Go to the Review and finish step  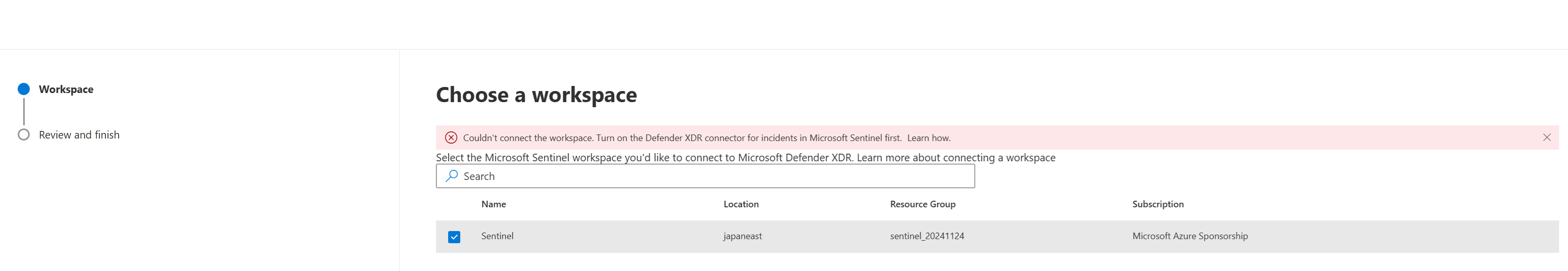(x=79, y=135)
